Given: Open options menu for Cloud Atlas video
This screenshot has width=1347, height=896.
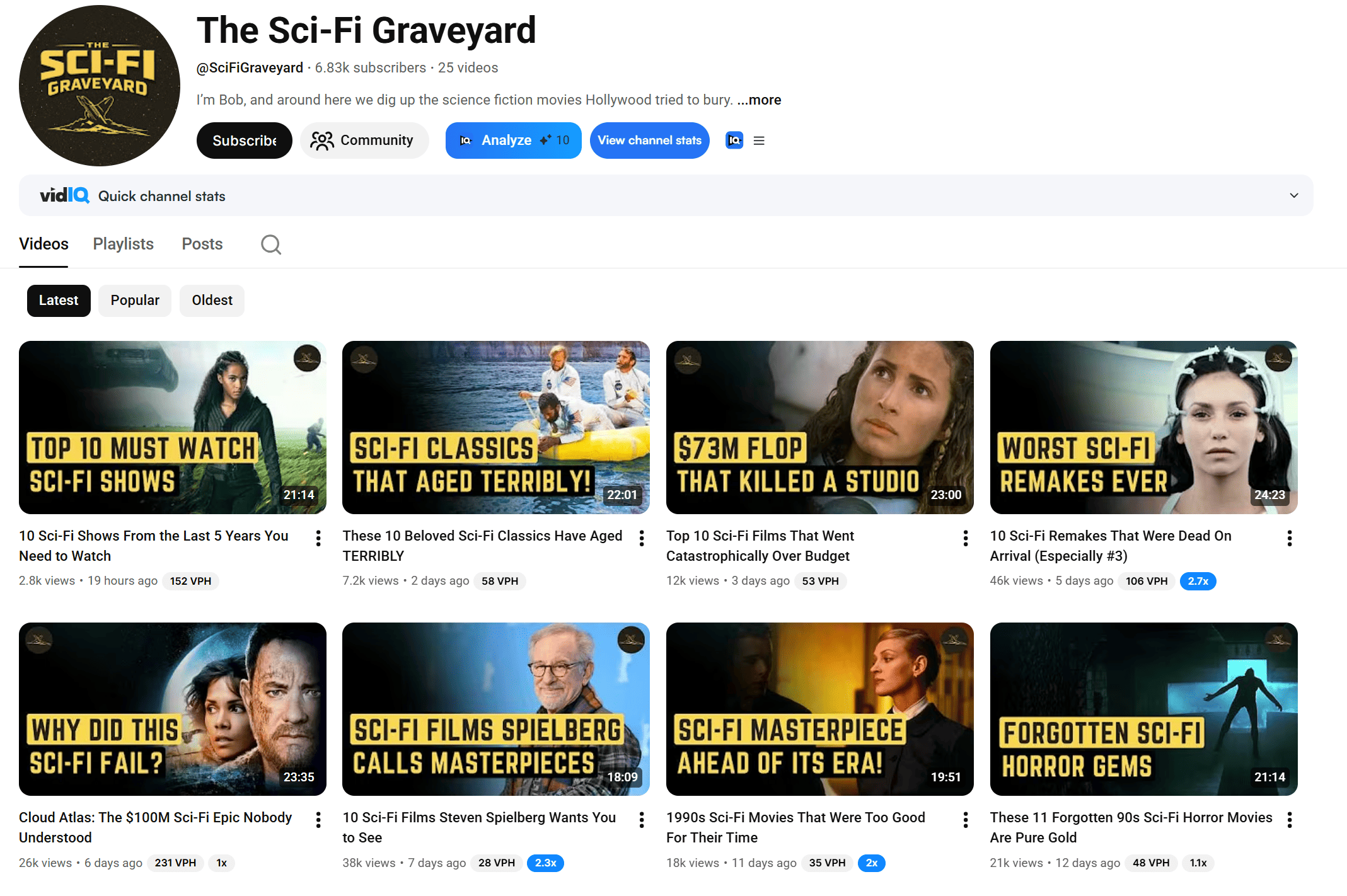Looking at the screenshot, I should tap(318, 820).
